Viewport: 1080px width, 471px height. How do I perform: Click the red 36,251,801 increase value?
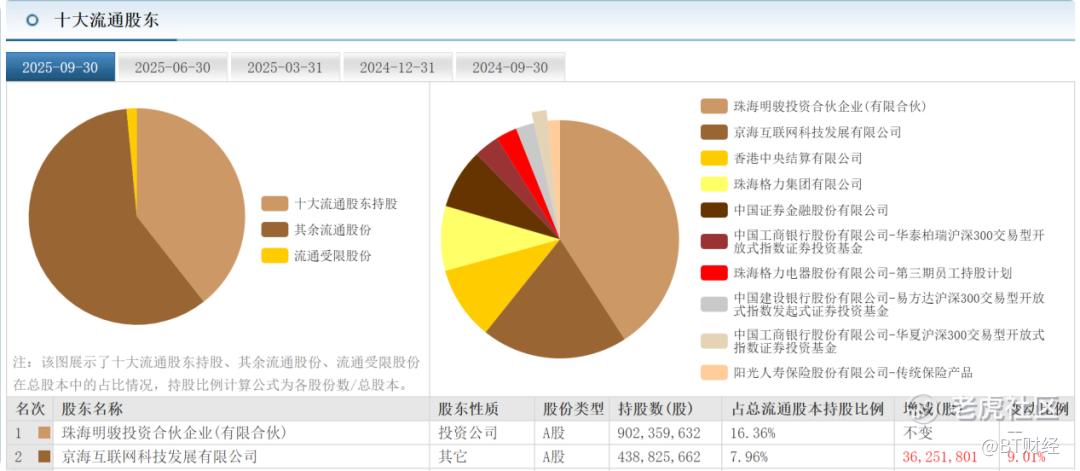(939, 457)
